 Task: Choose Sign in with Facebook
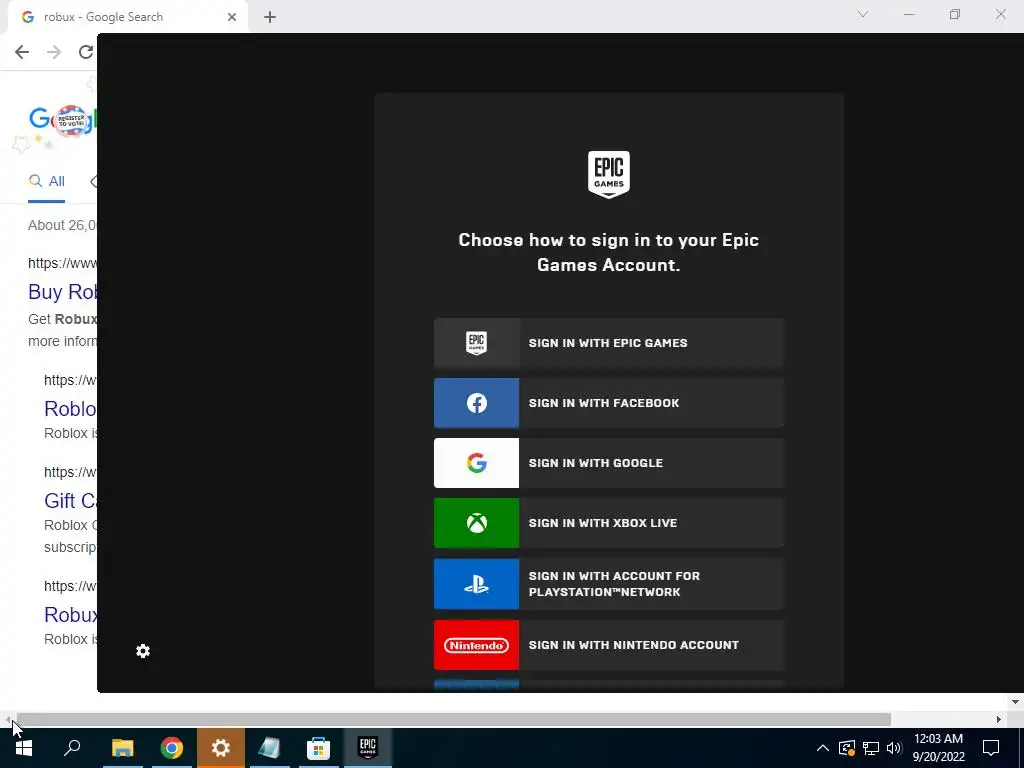pyautogui.click(x=609, y=403)
